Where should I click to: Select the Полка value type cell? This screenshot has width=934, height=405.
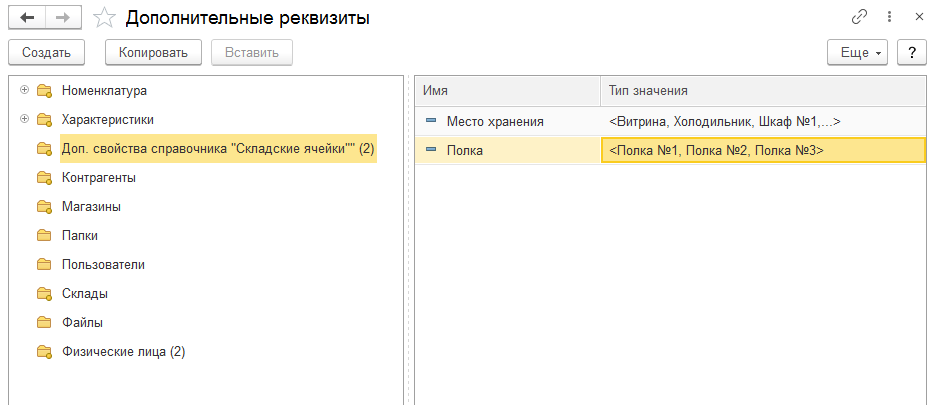point(763,150)
